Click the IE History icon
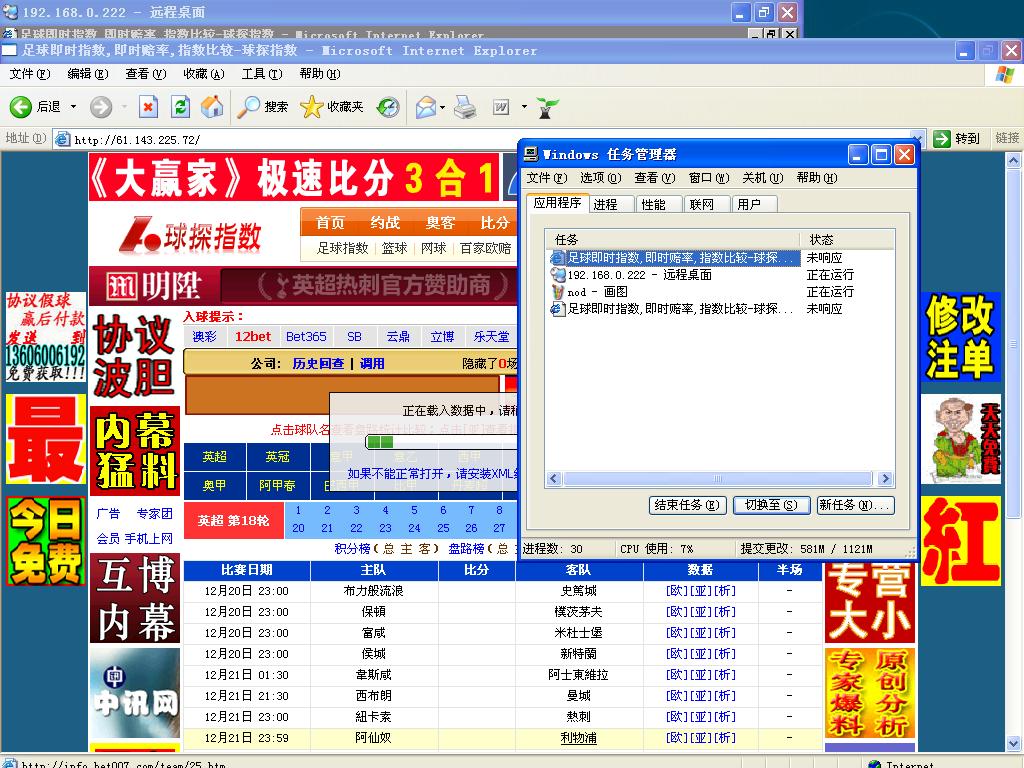The height and width of the screenshot is (768, 1024). [388, 107]
